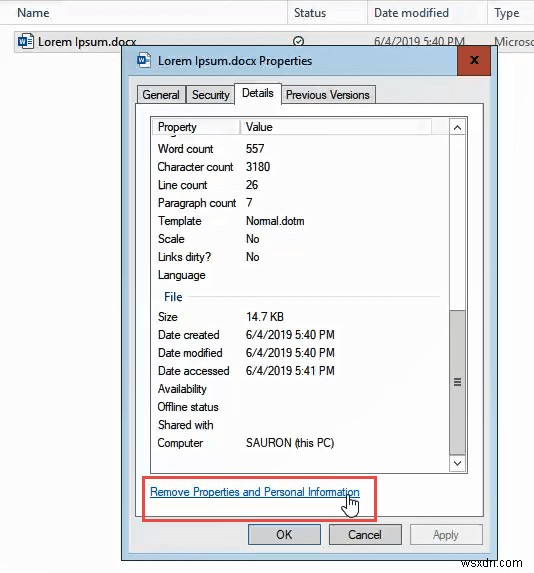The image size is (534, 573).
Task: Click the scroll up arrow in details list
Action: point(457,128)
